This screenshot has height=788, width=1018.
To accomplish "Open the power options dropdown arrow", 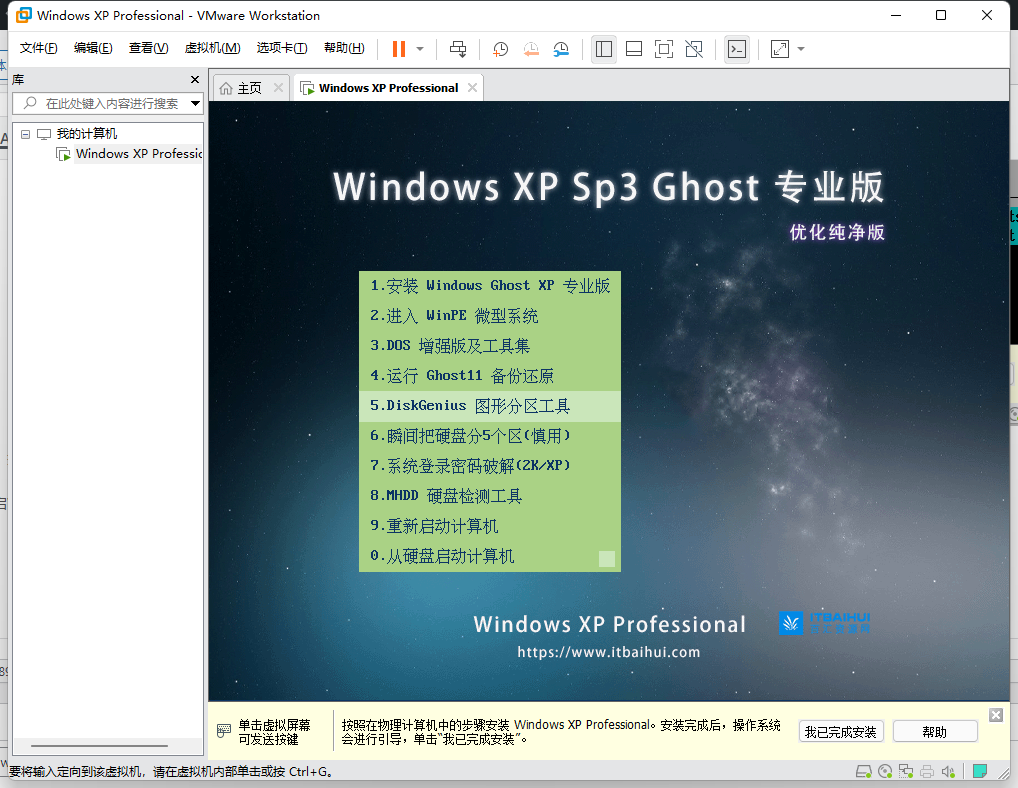I will pos(420,49).
